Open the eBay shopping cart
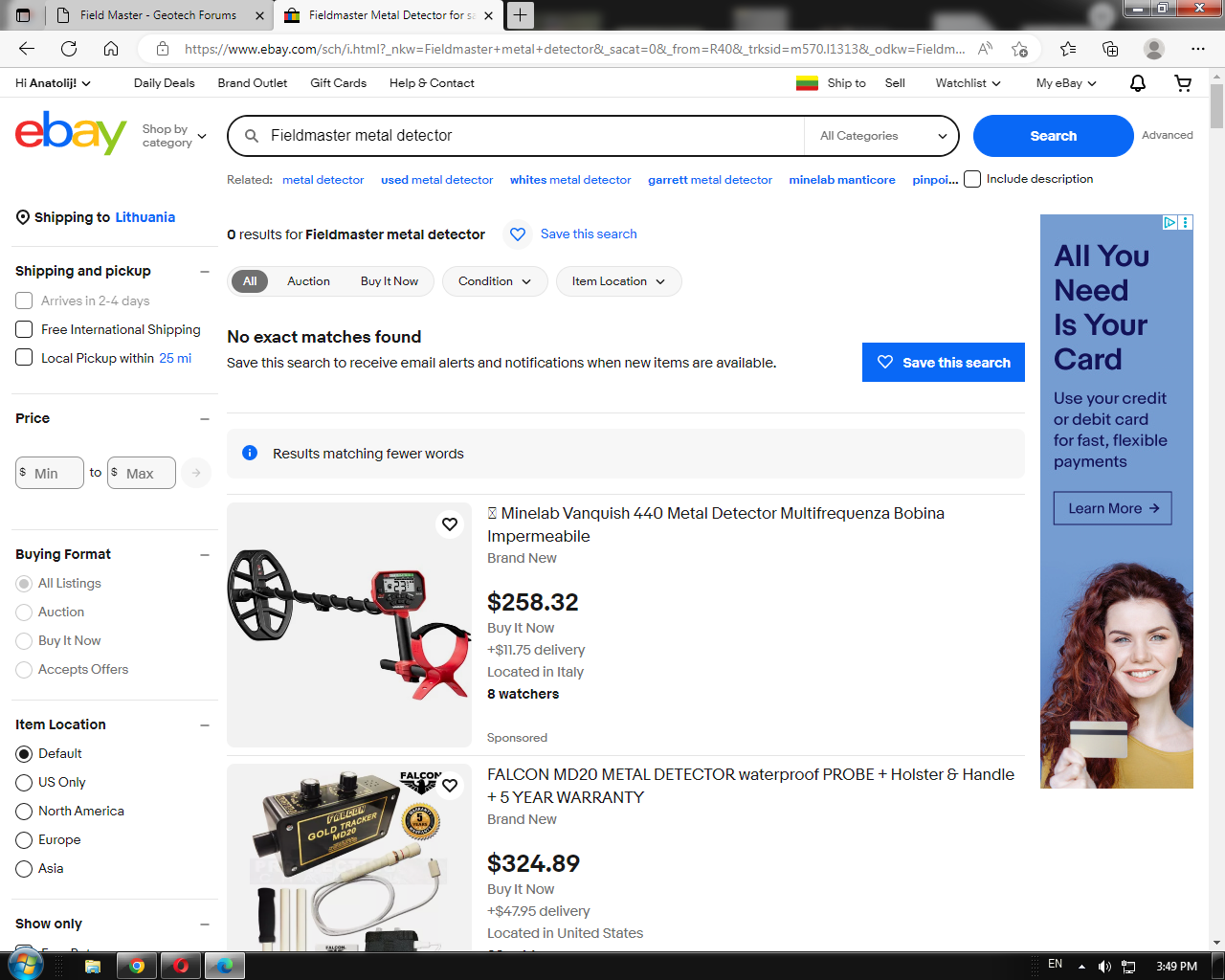1225x980 pixels. pyautogui.click(x=1183, y=83)
